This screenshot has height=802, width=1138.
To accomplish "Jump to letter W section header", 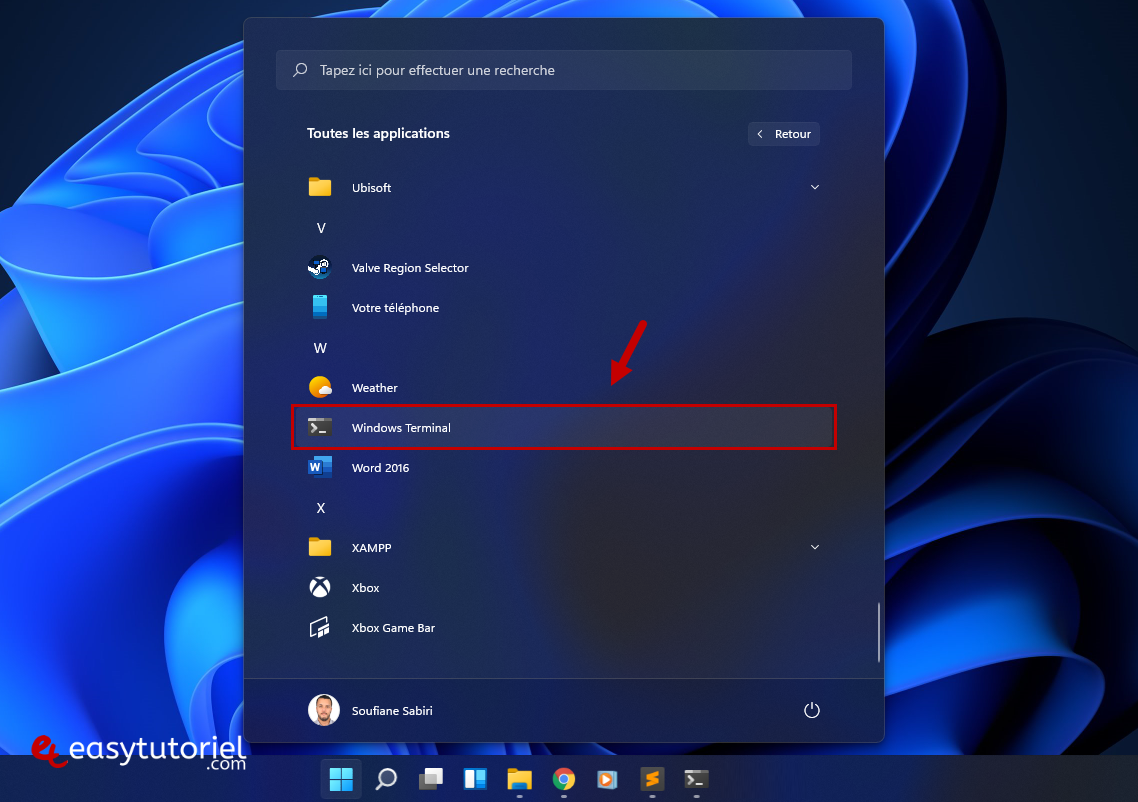I will point(320,348).
